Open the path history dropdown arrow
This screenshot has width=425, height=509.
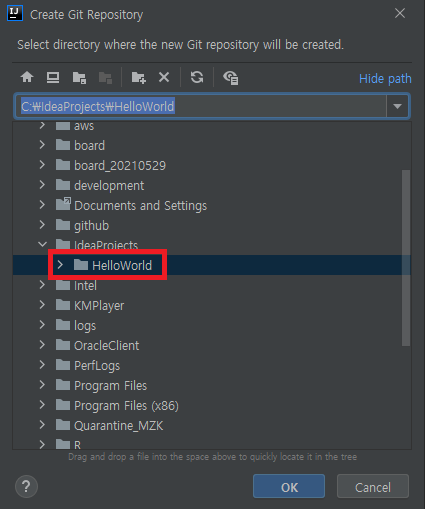pos(397,106)
